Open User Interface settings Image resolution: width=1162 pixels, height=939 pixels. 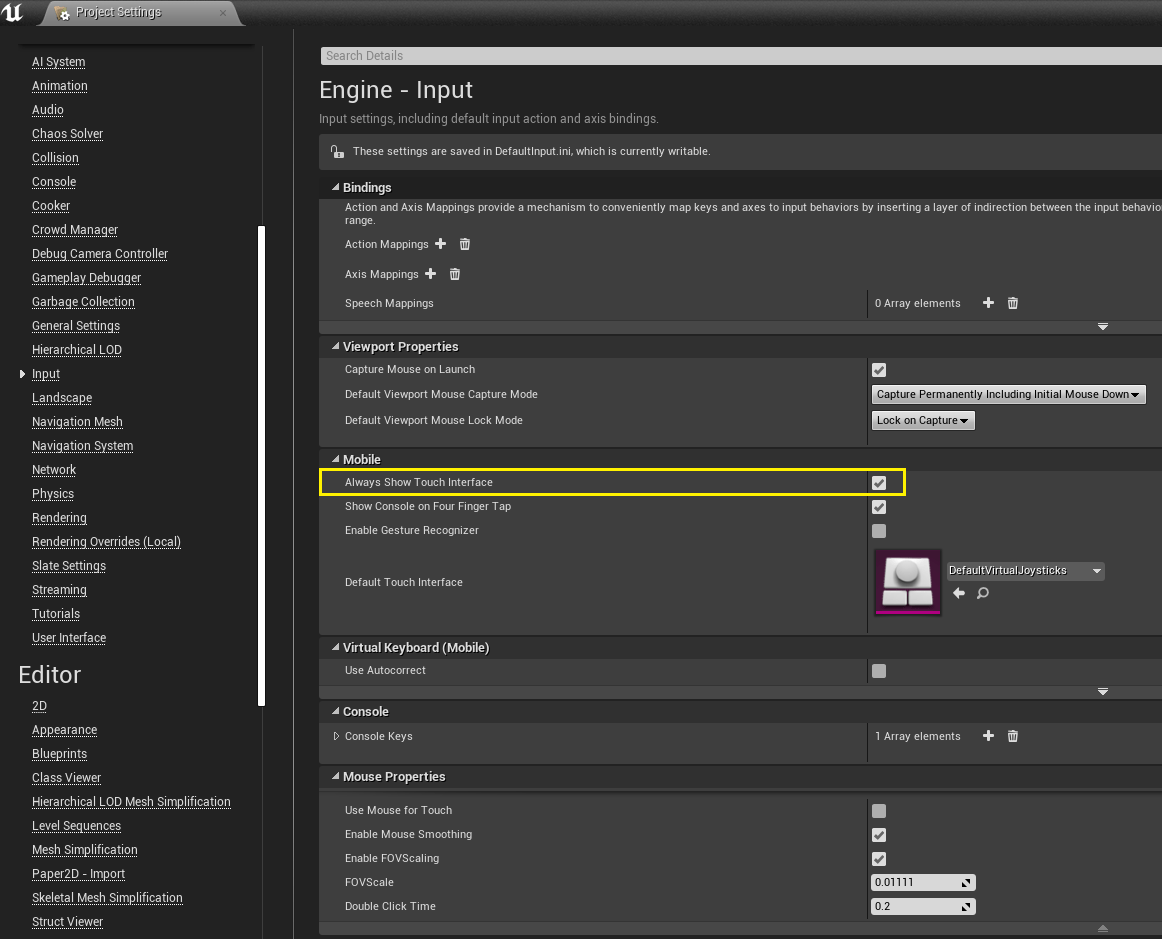click(69, 638)
